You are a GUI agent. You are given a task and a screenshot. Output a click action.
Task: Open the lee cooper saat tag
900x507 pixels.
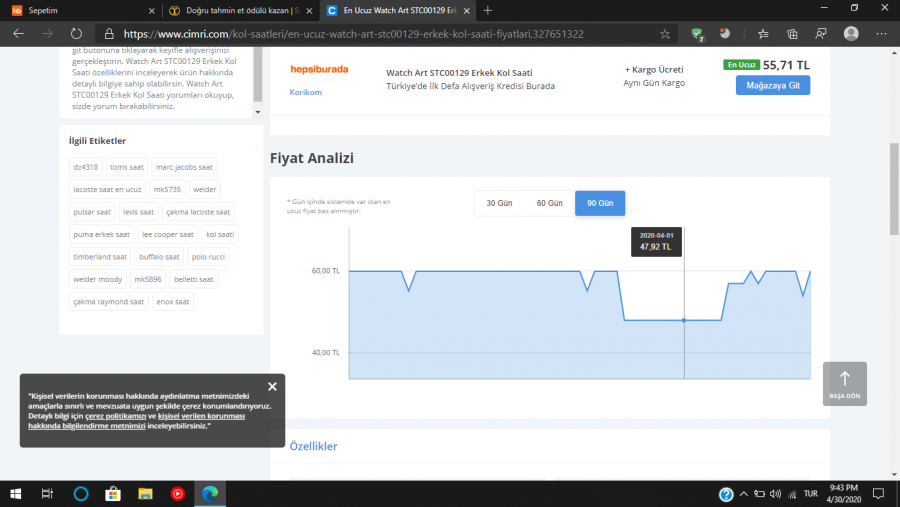[x=168, y=234]
